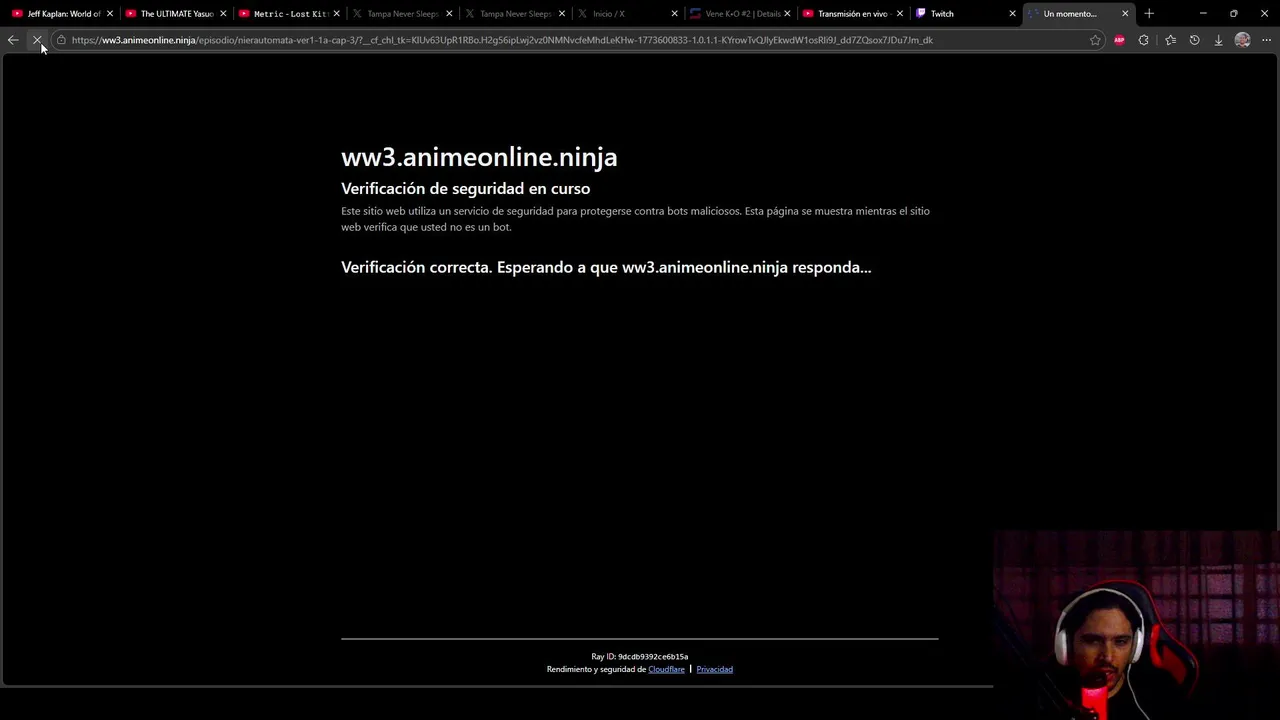
Task: Stop loading the page with the X button
Action: click(37, 40)
